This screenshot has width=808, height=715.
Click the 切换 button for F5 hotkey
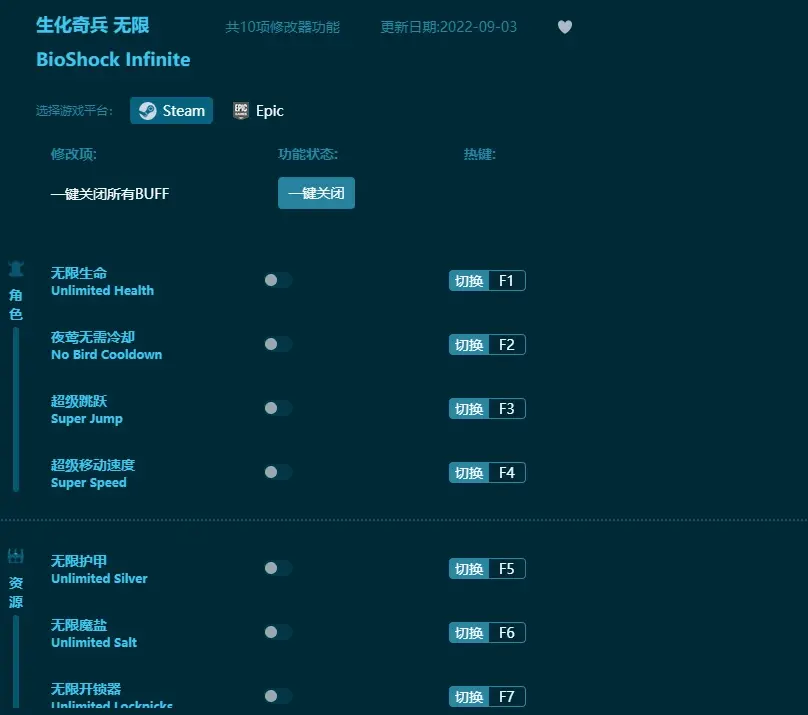click(x=469, y=569)
